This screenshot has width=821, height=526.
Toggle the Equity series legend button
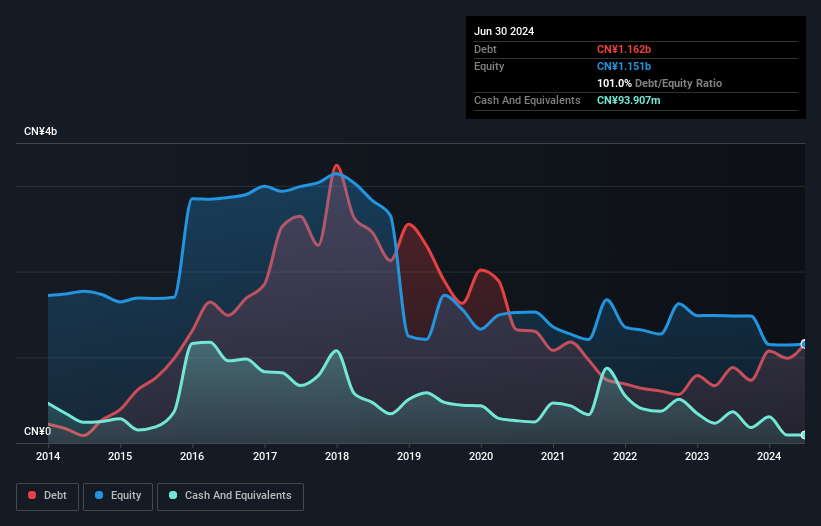[118, 496]
